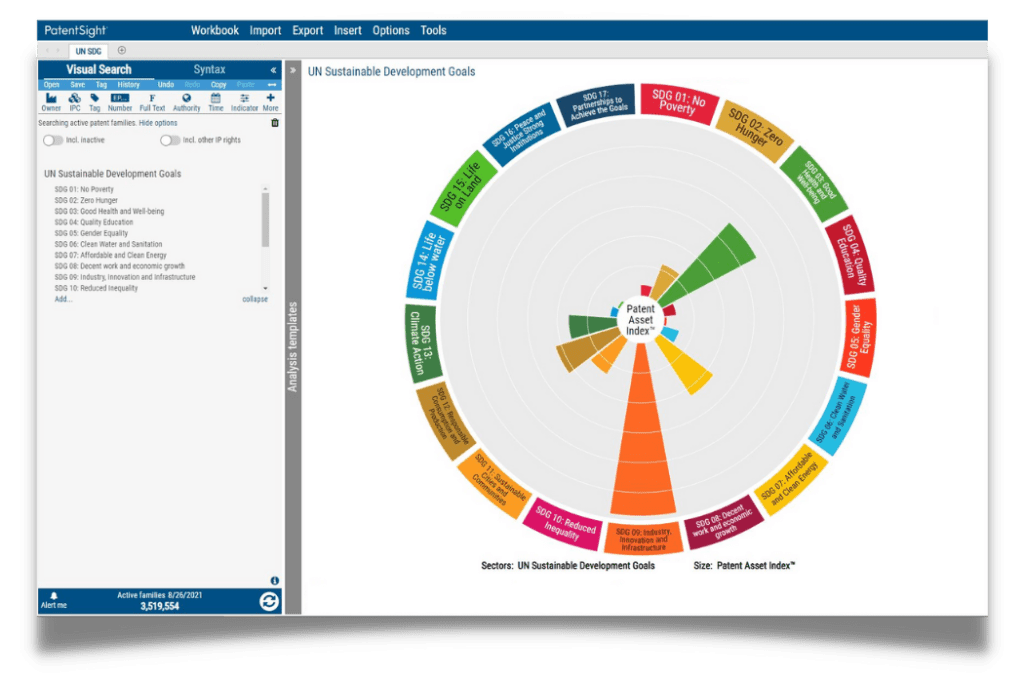Click Copy in the search toolbar
1024x683 pixels.
point(219,85)
